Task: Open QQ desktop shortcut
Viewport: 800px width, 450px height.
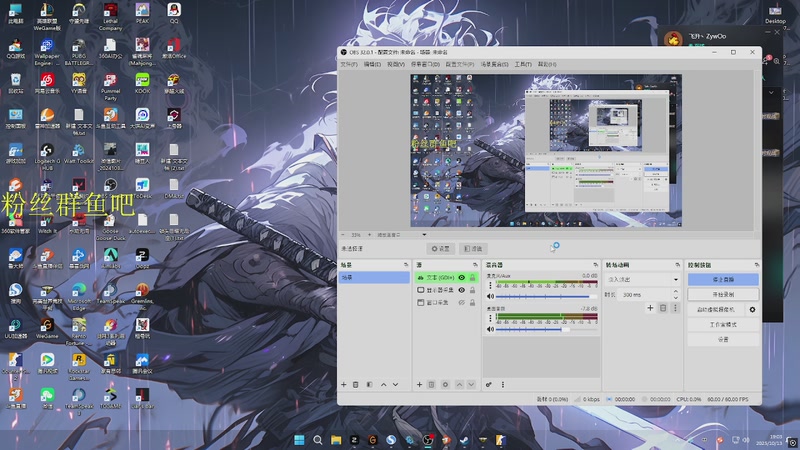Action: pos(174,14)
